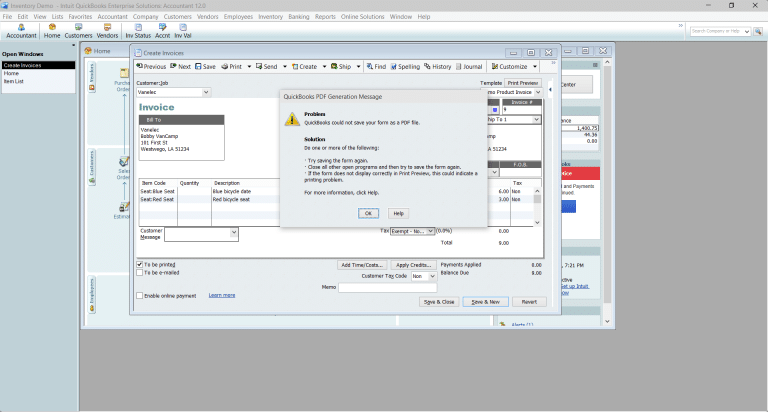Expand Print dropdown arrow
Screen dimensions: 768x412
pos(249,67)
